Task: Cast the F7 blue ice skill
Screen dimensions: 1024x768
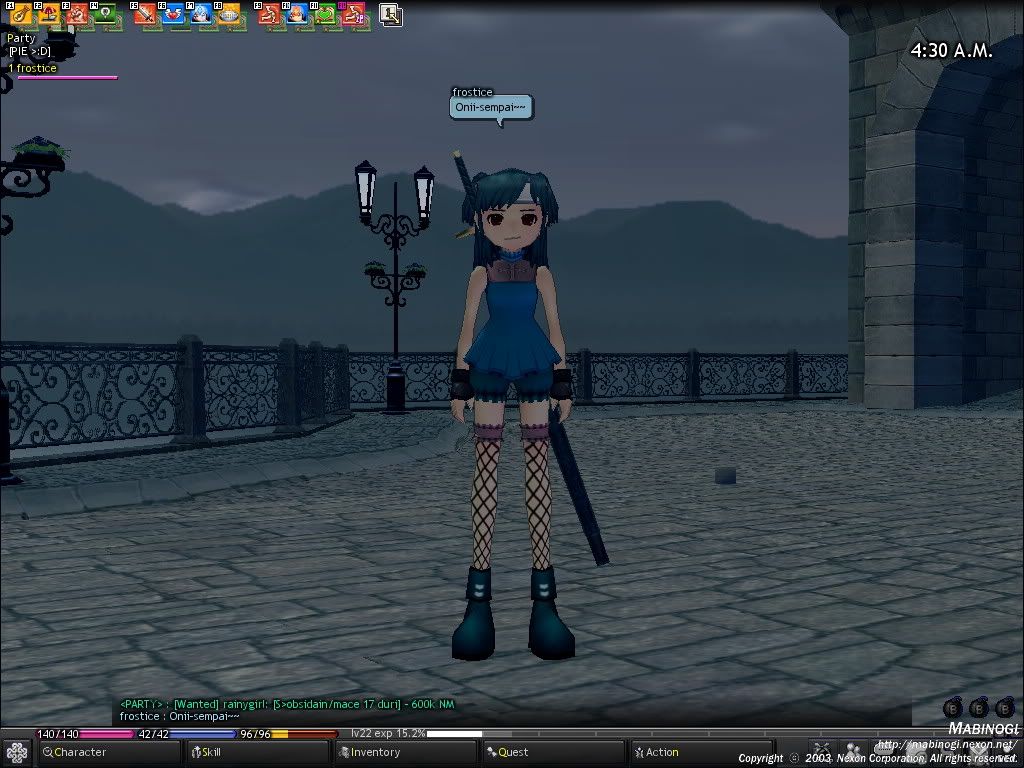Action: pyautogui.click(x=200, y=14)
